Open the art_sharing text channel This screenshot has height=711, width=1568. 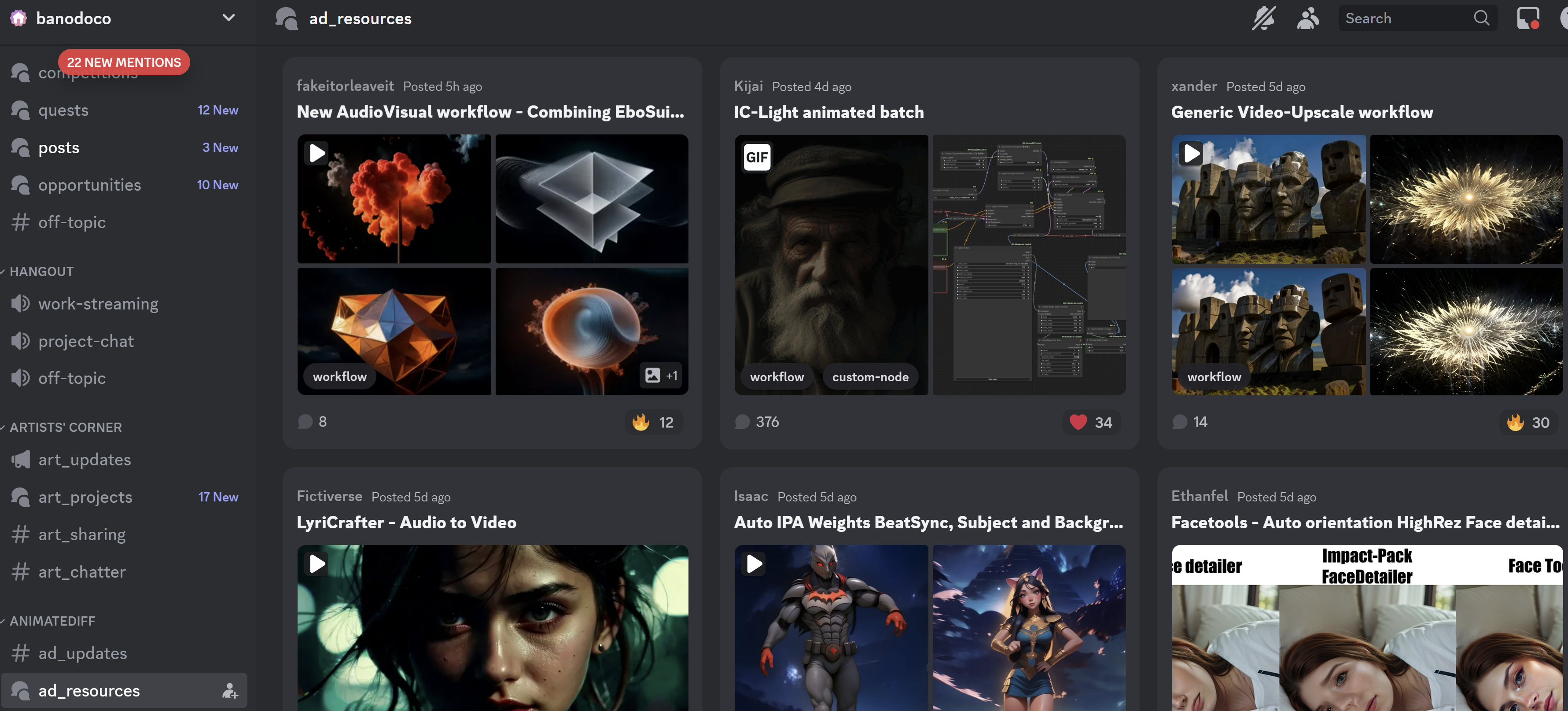click(x=124, y=534)
